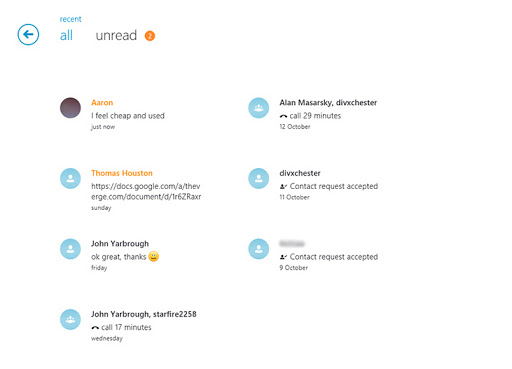
Task: Open Thomas Houston's conversation name
Action: click(x=122, y=173)
